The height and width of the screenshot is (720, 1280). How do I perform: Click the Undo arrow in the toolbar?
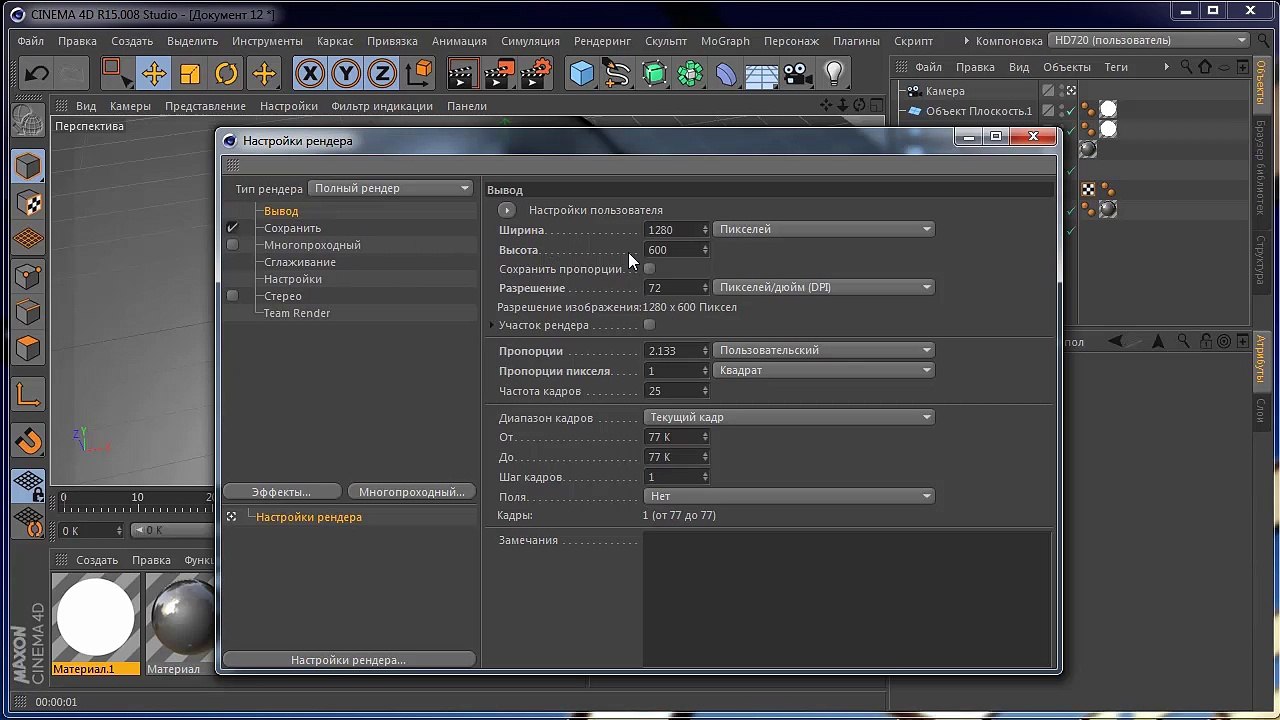[37, 74]
